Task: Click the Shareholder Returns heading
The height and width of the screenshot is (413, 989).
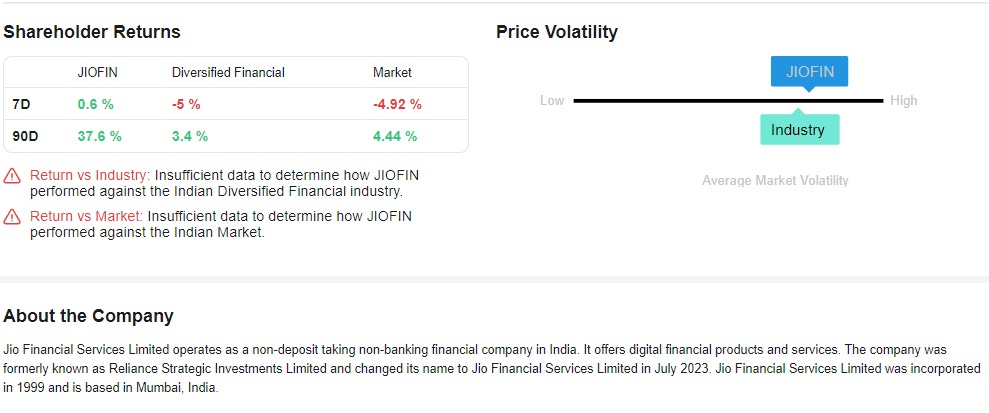Action: tap(92, 32)
